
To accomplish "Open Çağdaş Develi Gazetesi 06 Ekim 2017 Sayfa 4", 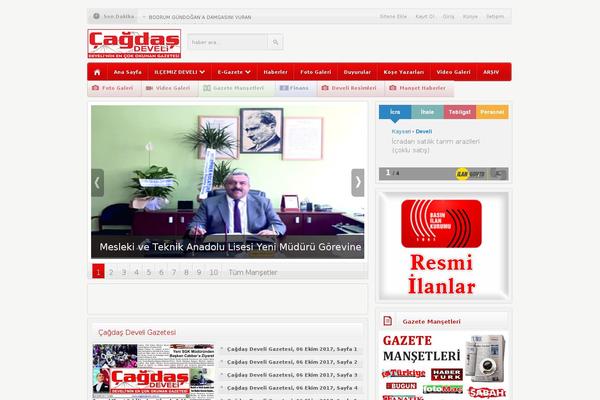I will [x=292, y=388].
